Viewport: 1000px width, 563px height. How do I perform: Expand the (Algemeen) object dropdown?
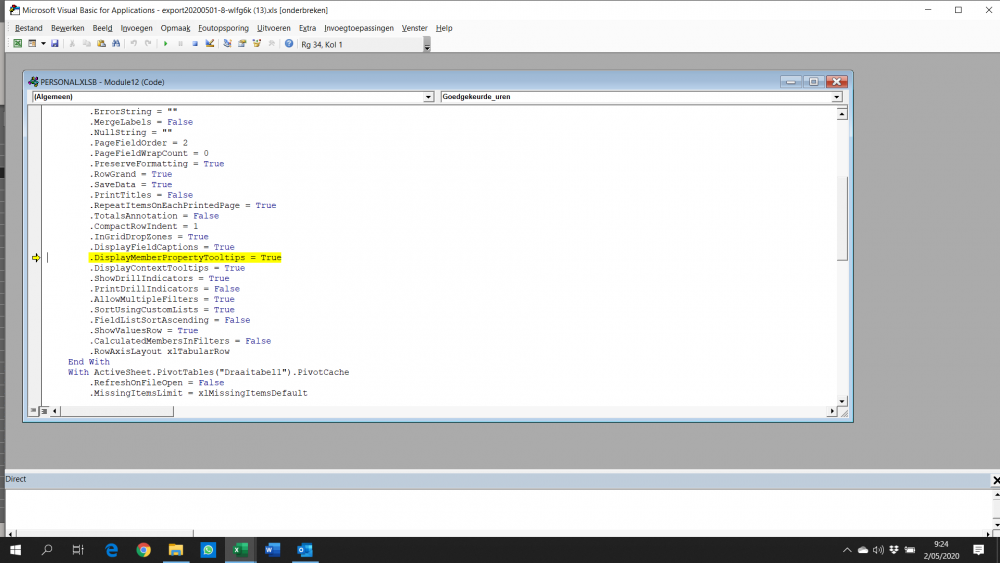[x=429, y=97]
